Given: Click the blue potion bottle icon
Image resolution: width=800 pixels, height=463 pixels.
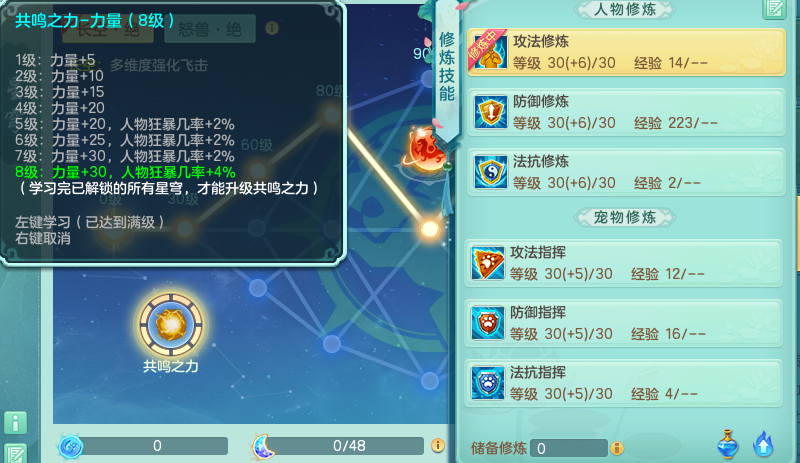Looking at the screenshot, I should coord(728,444).
